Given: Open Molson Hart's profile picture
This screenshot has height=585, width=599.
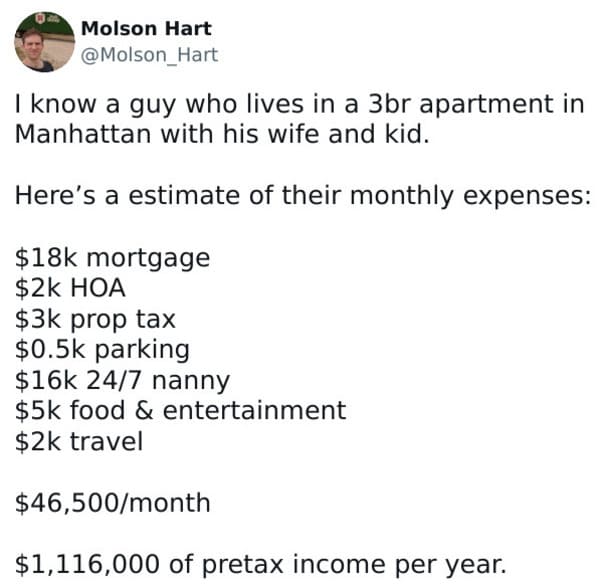Looking at the screenshot, I should coord(45,42).
